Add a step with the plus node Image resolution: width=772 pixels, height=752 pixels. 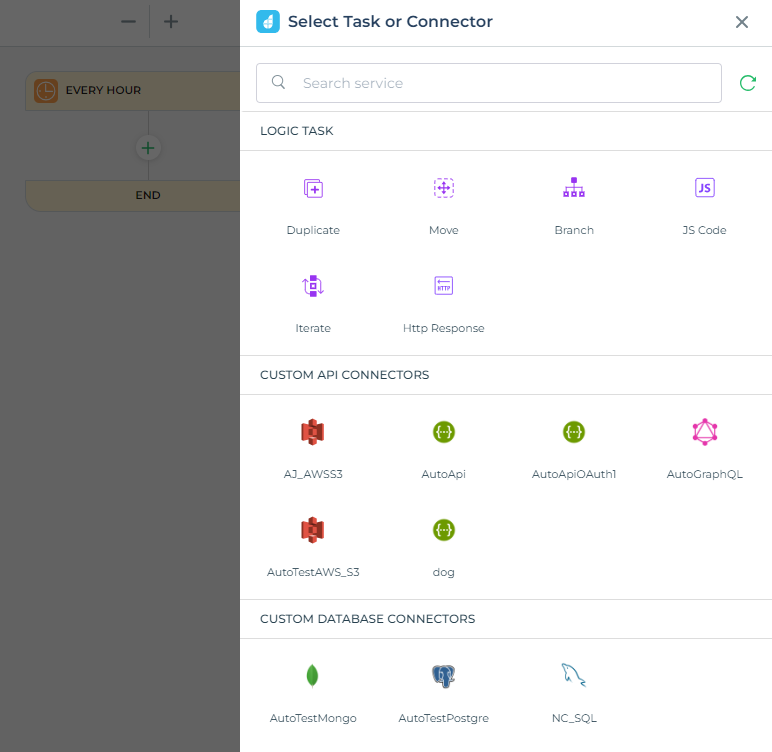click(x=148, y=148)
